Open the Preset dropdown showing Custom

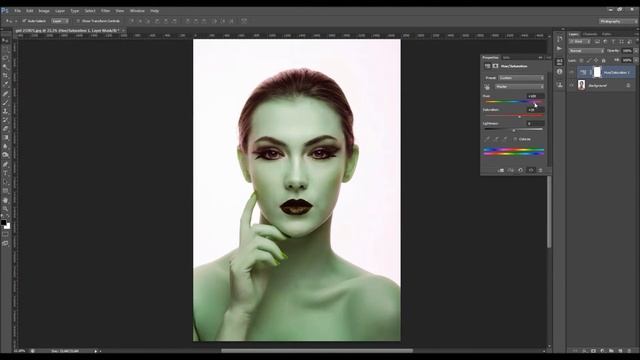(521, 78)
